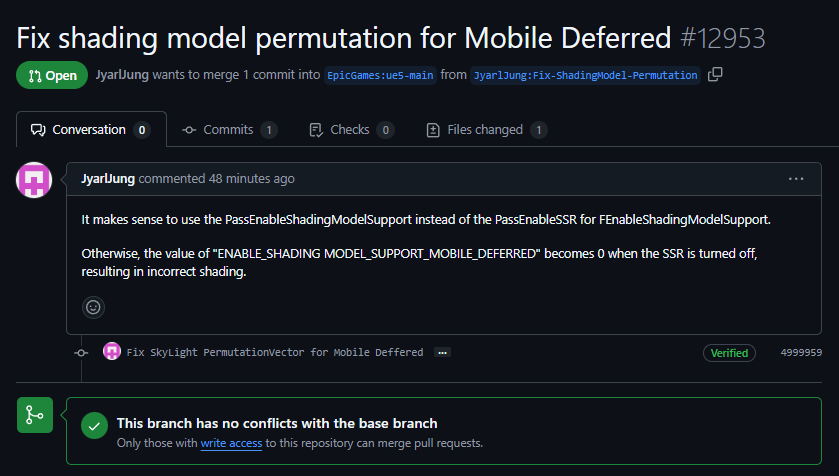Open the Checks tab
This screenshot has height=476, width=839.
(352, 130)
